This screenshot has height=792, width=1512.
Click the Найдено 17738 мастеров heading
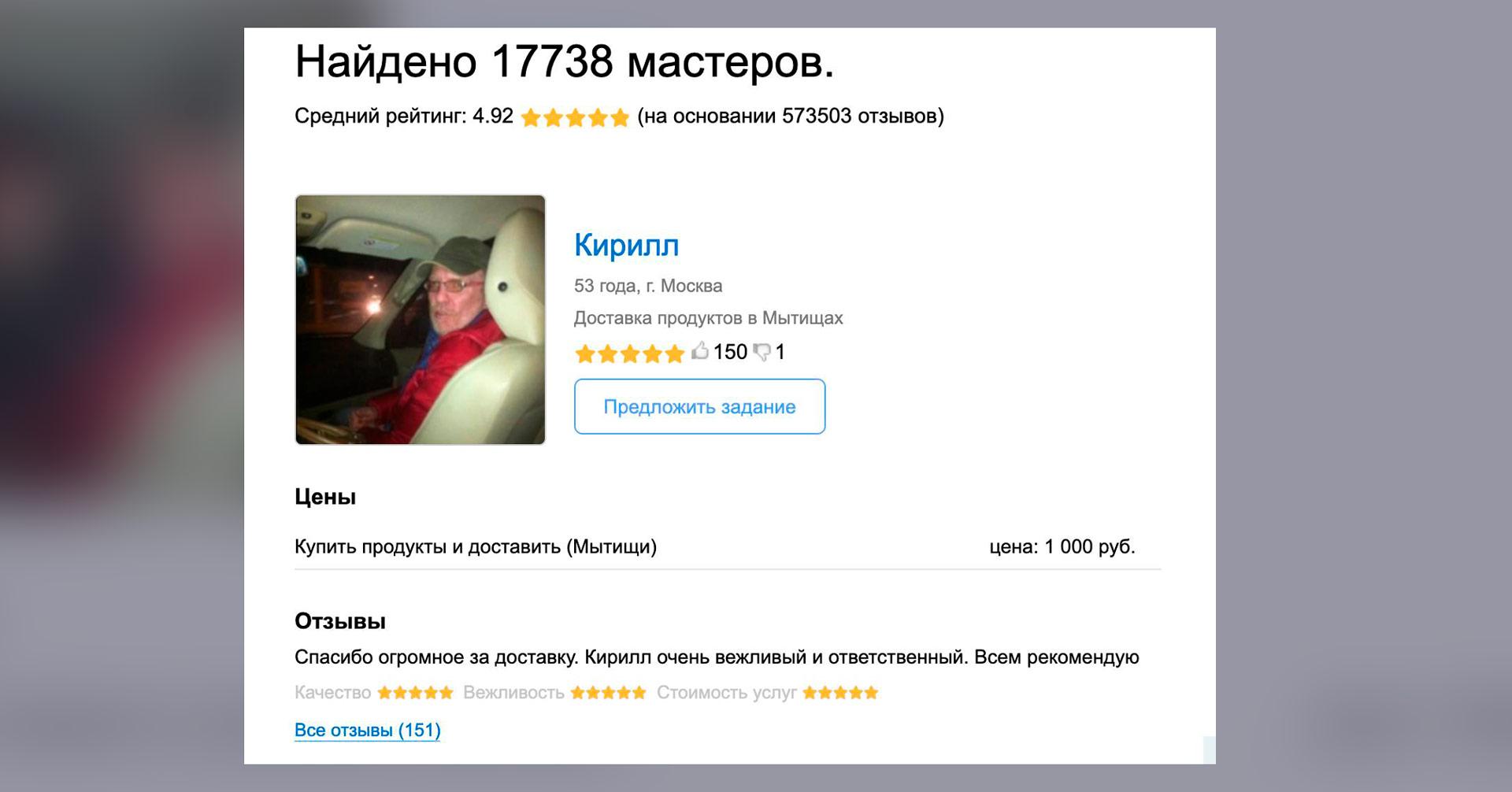(565, 61)
